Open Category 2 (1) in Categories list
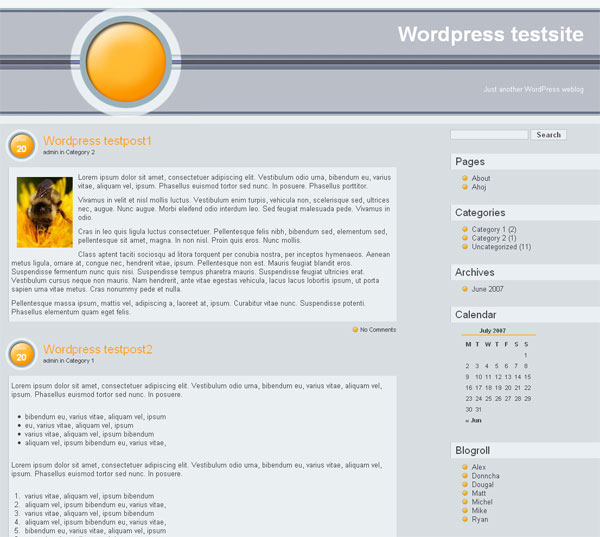Screen dimensions: 600x537 pyautogui.click(x=494, y=238)
